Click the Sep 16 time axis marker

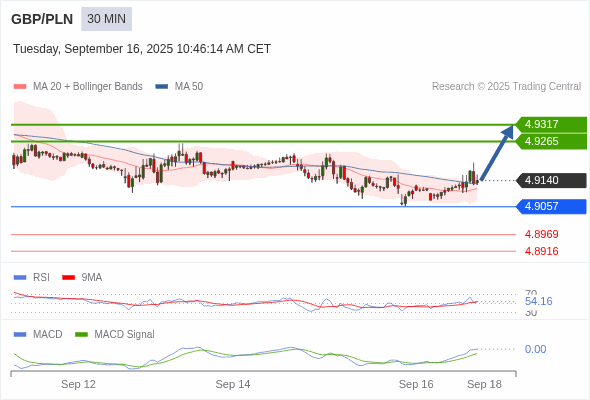tap(416, 384)
